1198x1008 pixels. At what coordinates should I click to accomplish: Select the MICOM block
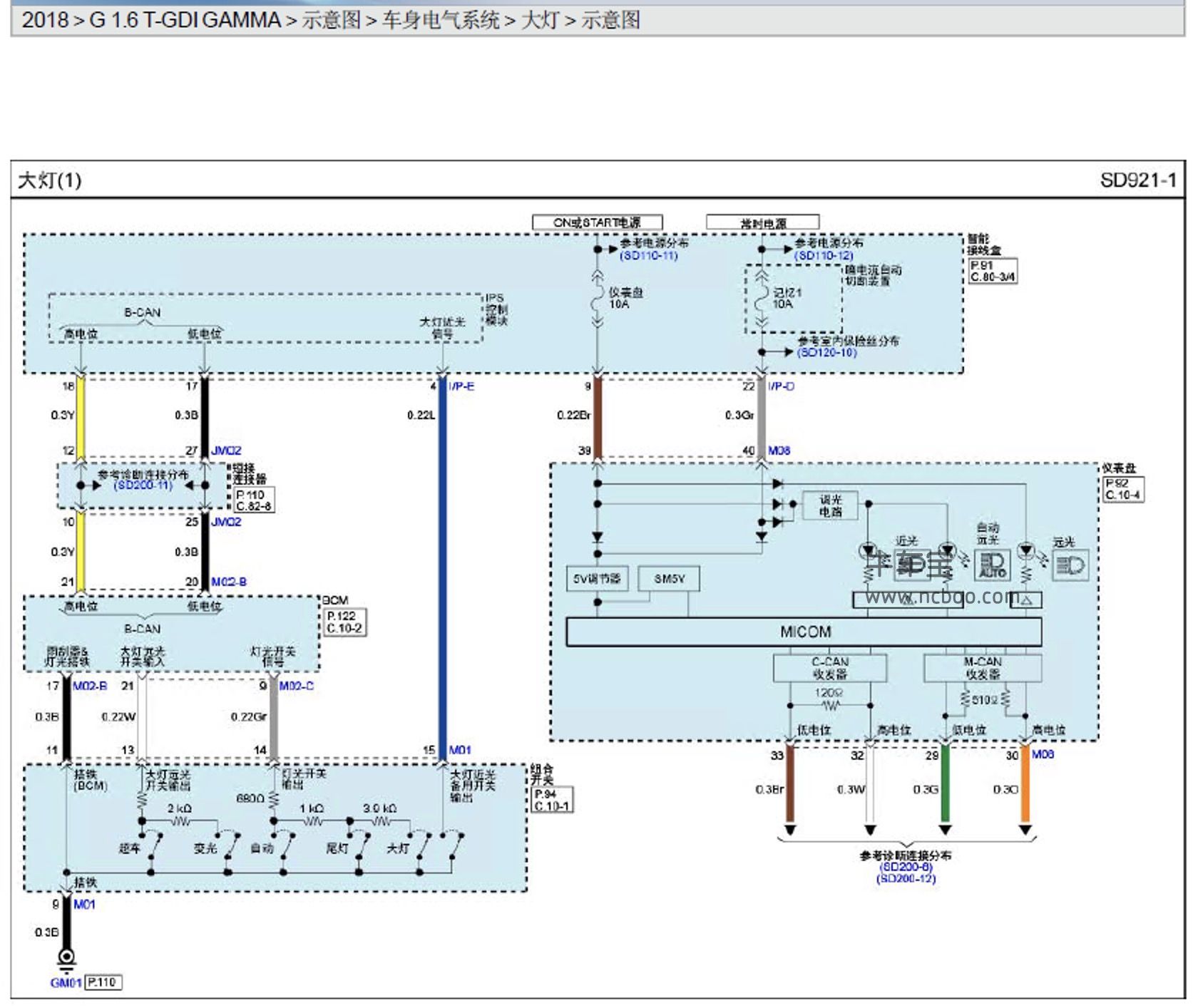[804, 632]
